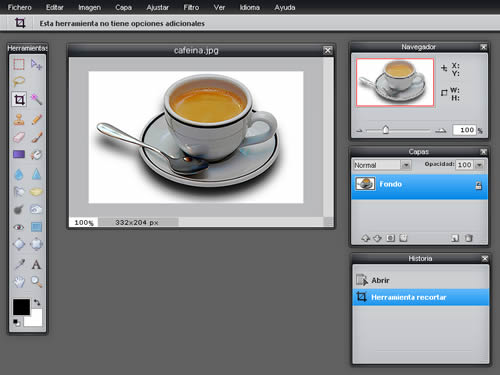Image resolution: width=500 pixels, height=375 pixels.
Task: Move layer down in Capas panel
Action: (377, 238)
